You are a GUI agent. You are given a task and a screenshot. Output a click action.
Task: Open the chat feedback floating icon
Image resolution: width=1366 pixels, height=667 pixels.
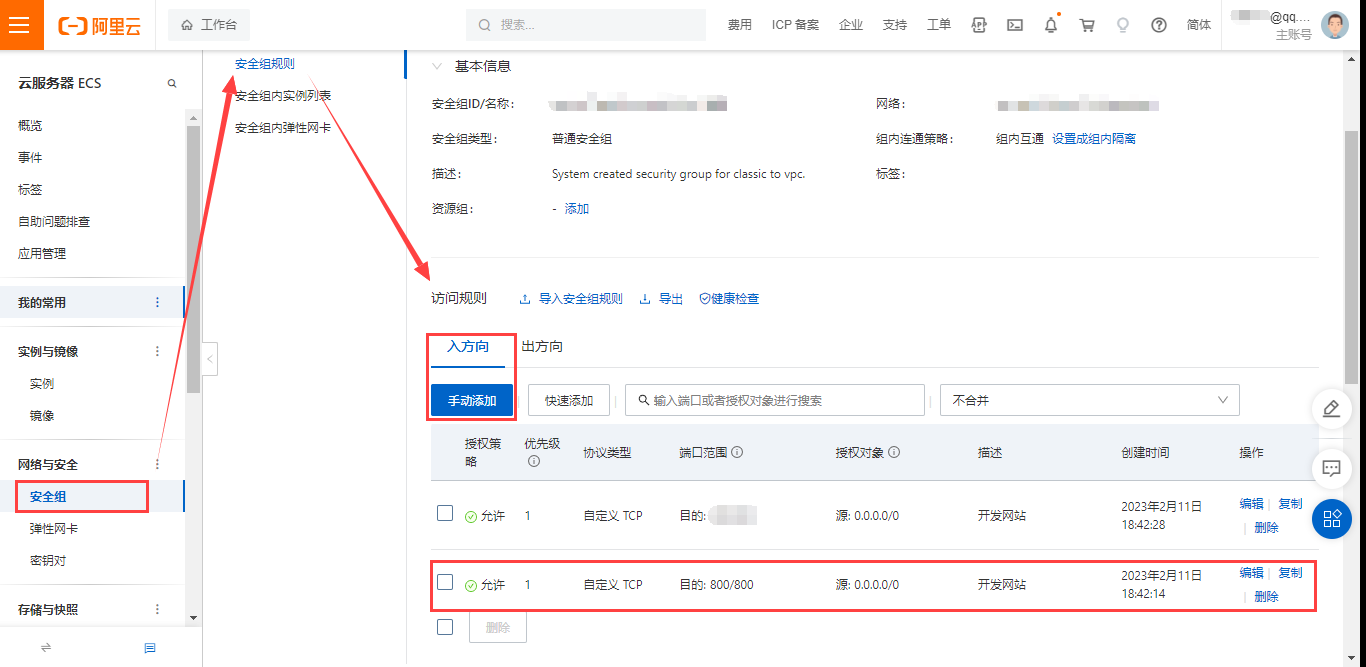(1331, 467)
